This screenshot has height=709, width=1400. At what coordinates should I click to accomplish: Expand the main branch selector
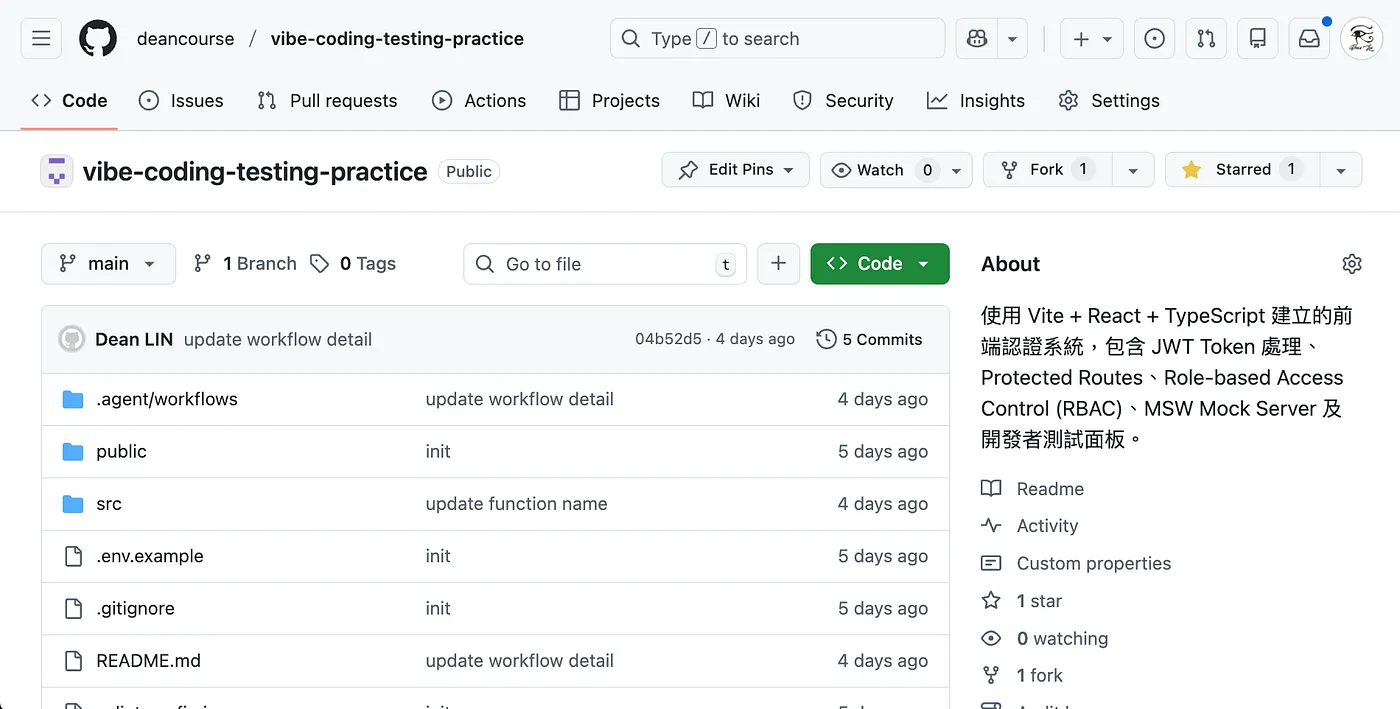[108, 264]
